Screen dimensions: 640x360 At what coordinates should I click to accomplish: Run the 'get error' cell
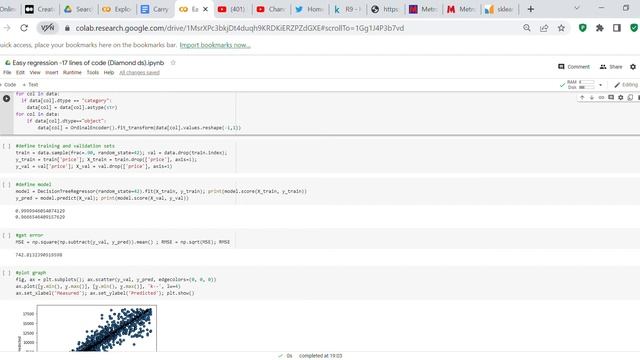click(x=7, y=236)
